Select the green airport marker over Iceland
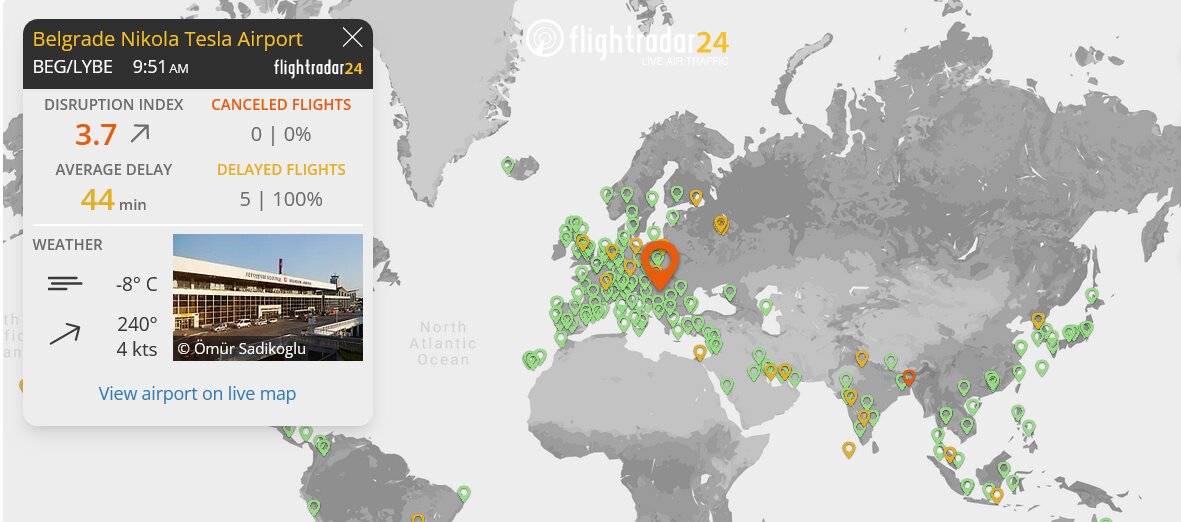The width and height of the screenshot is (1181, 522). point(508,165)
